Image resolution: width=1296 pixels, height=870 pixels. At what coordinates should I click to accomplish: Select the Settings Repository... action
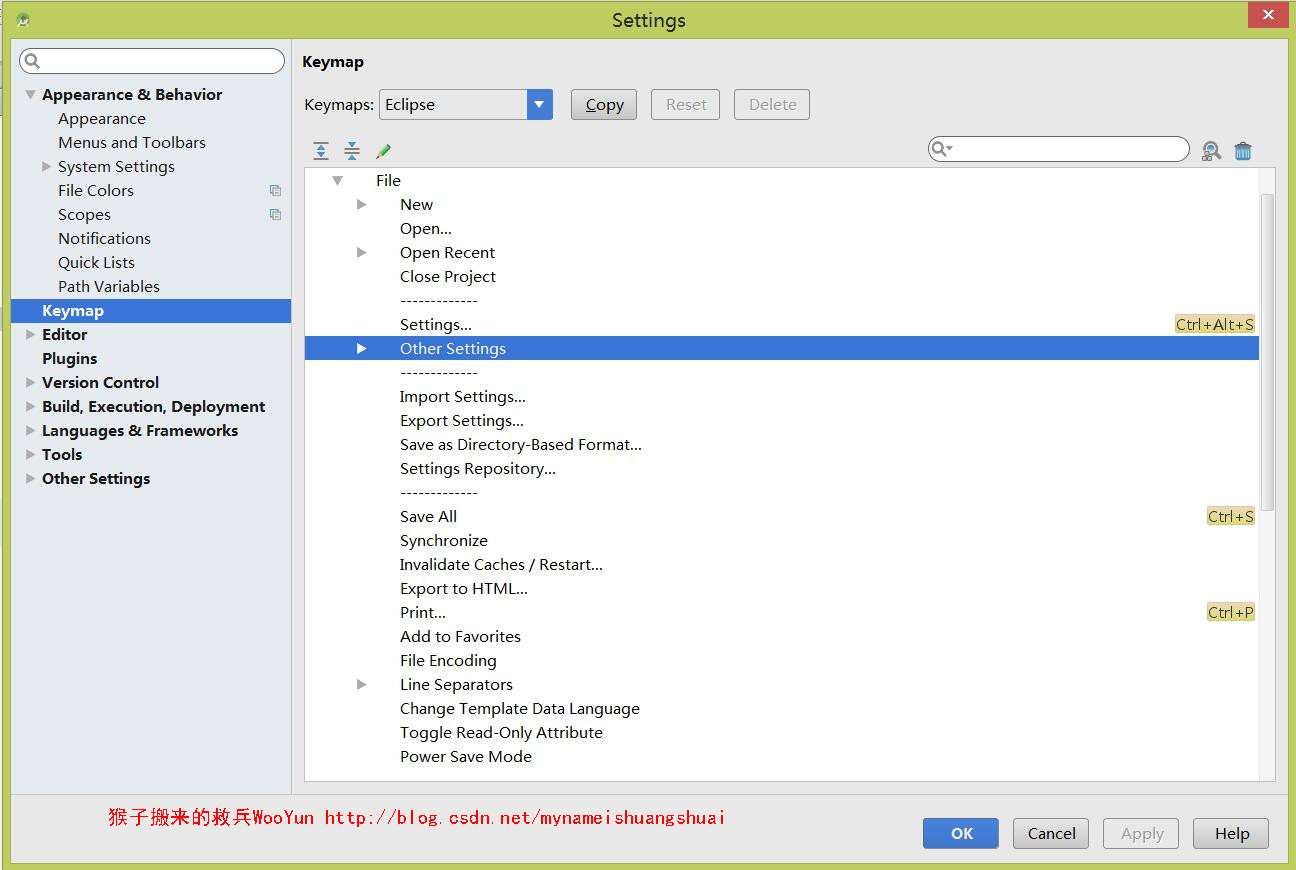tap(478, 468)
